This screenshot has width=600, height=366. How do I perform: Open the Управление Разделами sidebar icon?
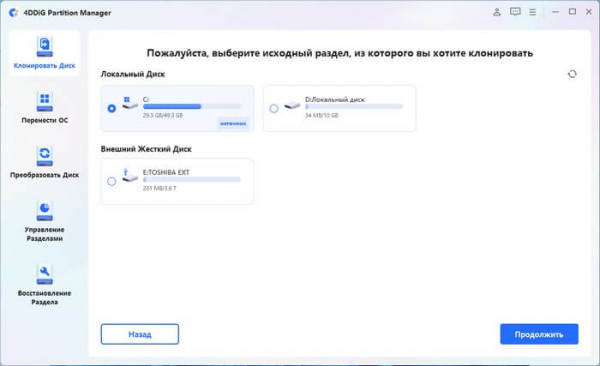[x=44, y=211]
